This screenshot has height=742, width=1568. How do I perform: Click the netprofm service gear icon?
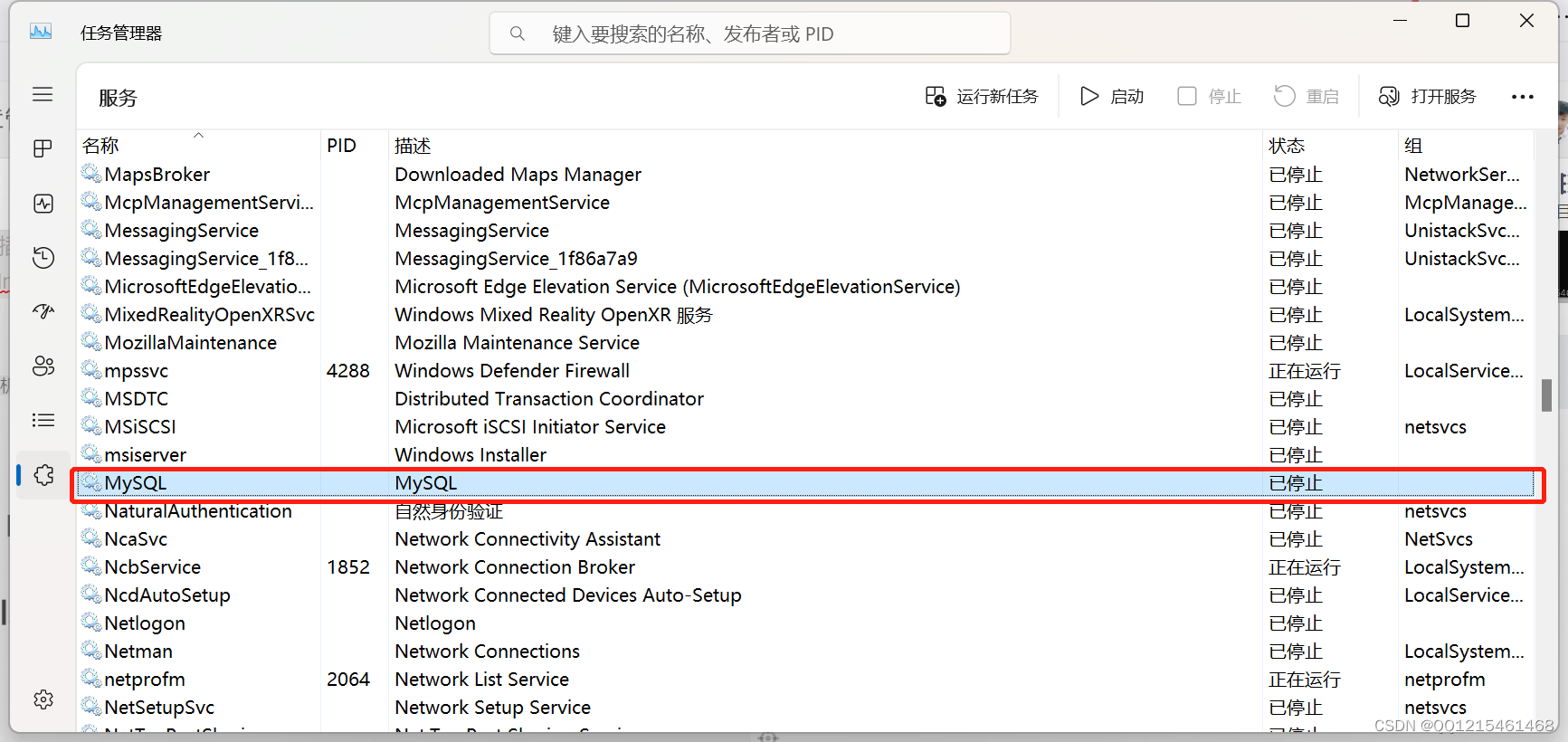[x=91, y=678]
